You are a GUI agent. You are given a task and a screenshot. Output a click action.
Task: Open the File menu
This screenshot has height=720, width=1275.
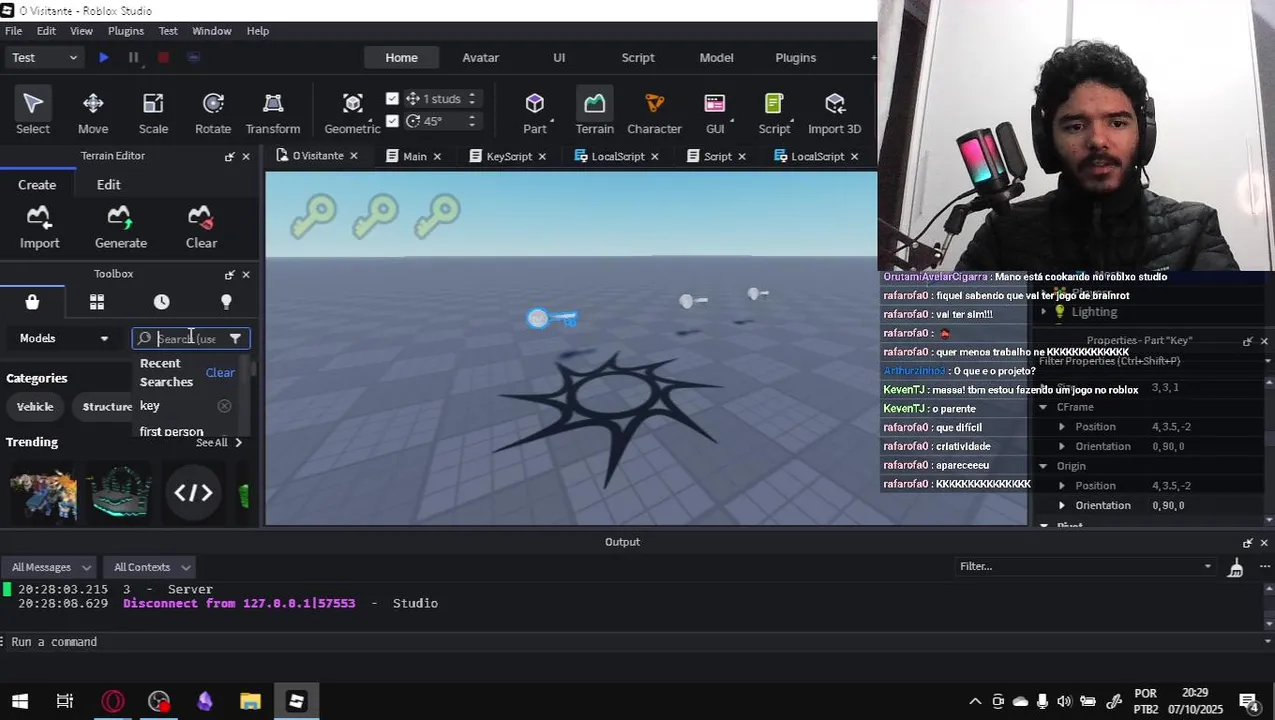(x=14, y=31)
